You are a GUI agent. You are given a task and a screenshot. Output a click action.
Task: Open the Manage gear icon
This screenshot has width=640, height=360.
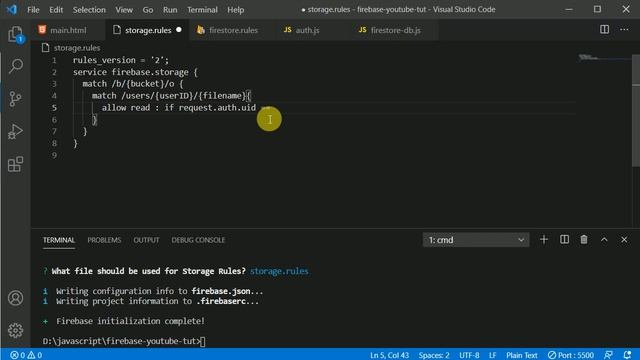(x=16, y=330)
